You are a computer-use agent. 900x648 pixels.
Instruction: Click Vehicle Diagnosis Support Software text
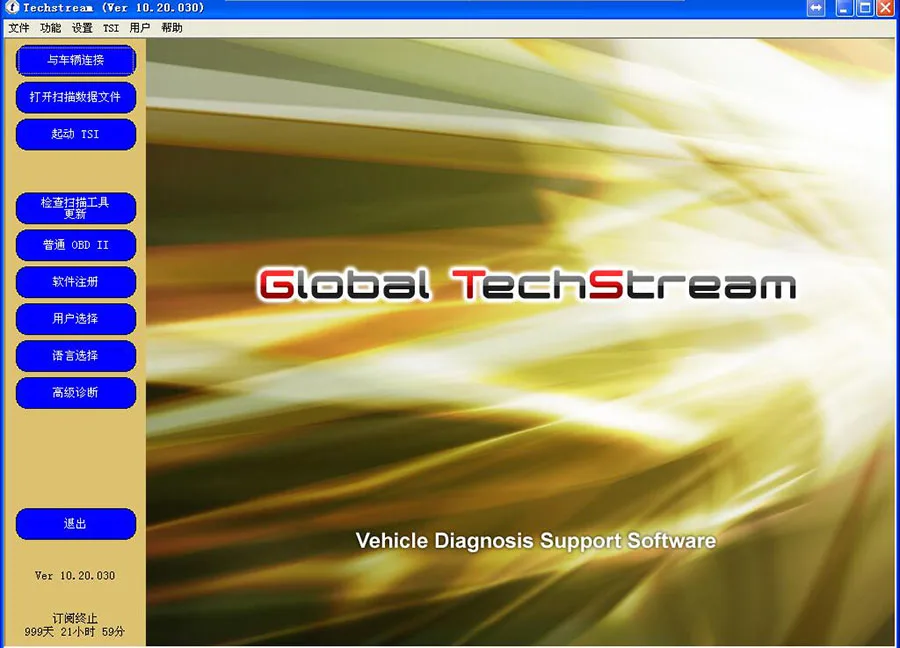[536, 541]
